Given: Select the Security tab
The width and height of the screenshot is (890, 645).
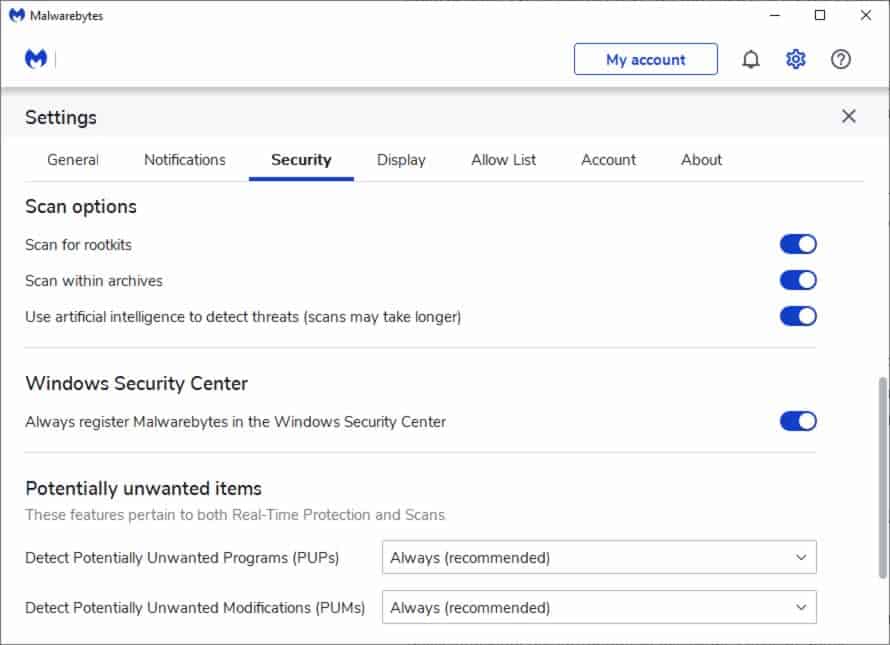Looking at the screenshot, I should (301, 160).
